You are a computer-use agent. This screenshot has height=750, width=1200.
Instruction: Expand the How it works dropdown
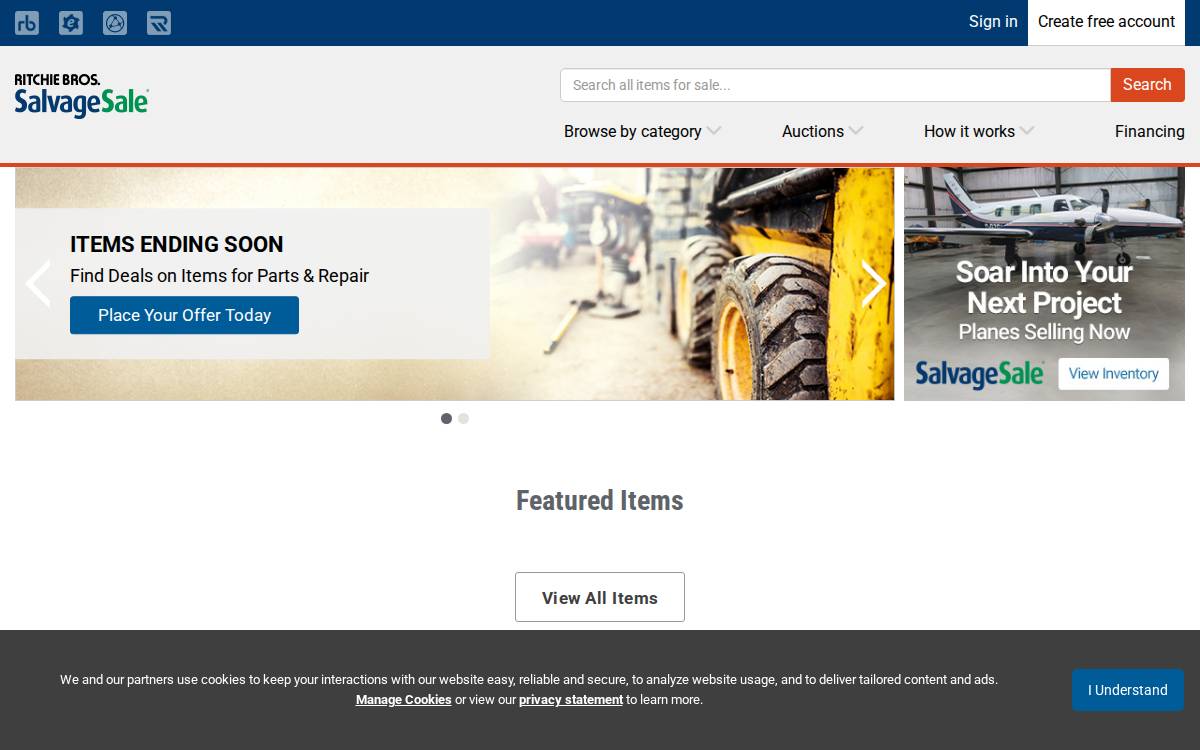click(979, 131)
